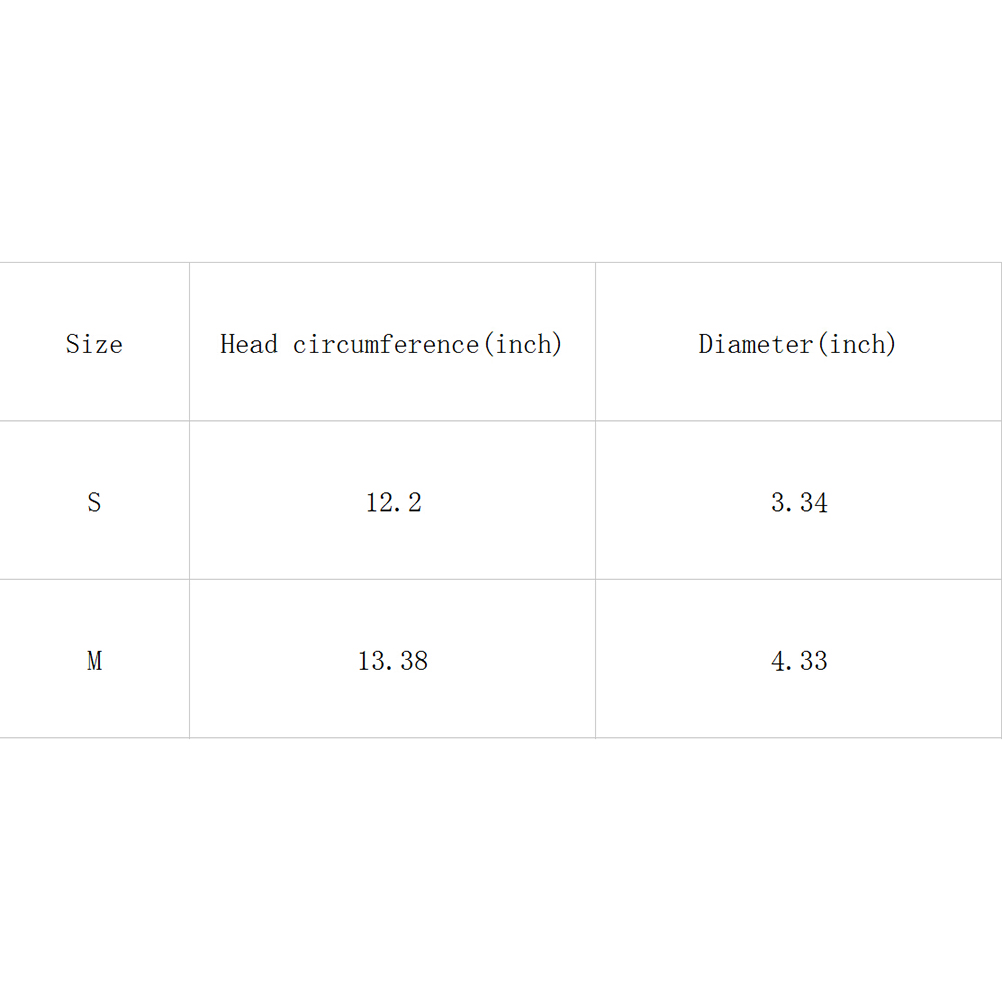This screenshot has height=1002, width=1002.
Task: Click the border between S and 12.2 cells
Action: [x=189, y=500]
